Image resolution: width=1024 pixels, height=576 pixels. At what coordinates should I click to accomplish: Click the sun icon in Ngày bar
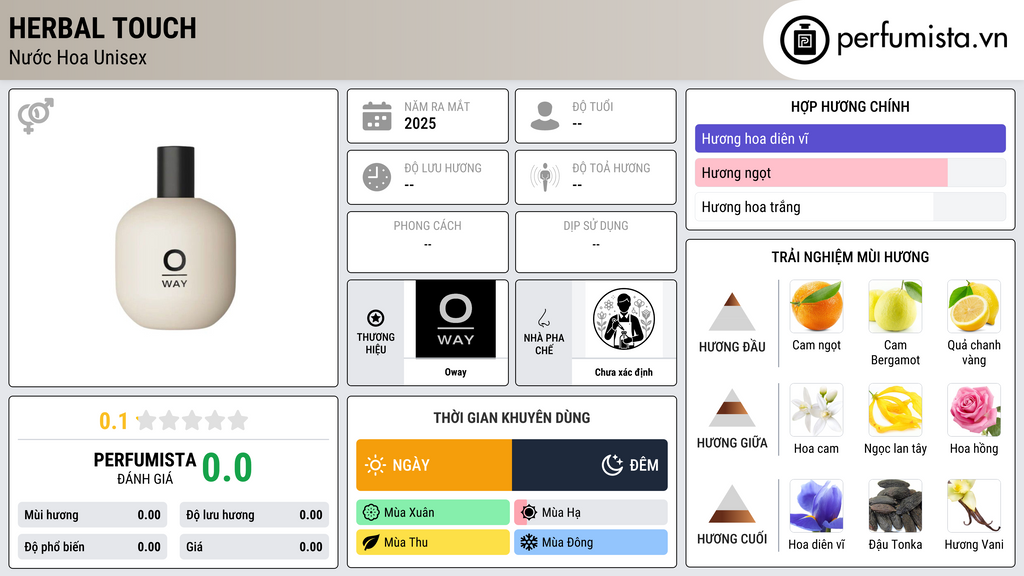(375, 465)
